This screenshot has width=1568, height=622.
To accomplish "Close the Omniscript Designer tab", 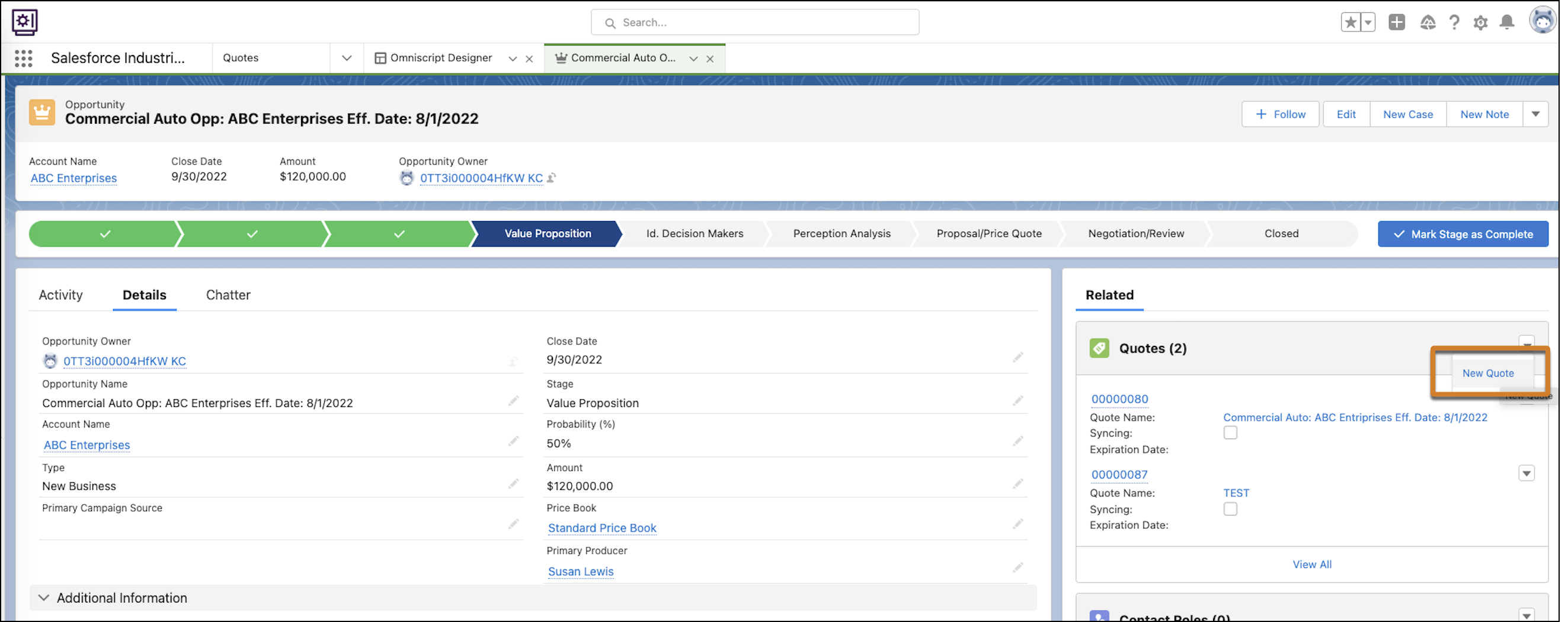I will 529,59.
